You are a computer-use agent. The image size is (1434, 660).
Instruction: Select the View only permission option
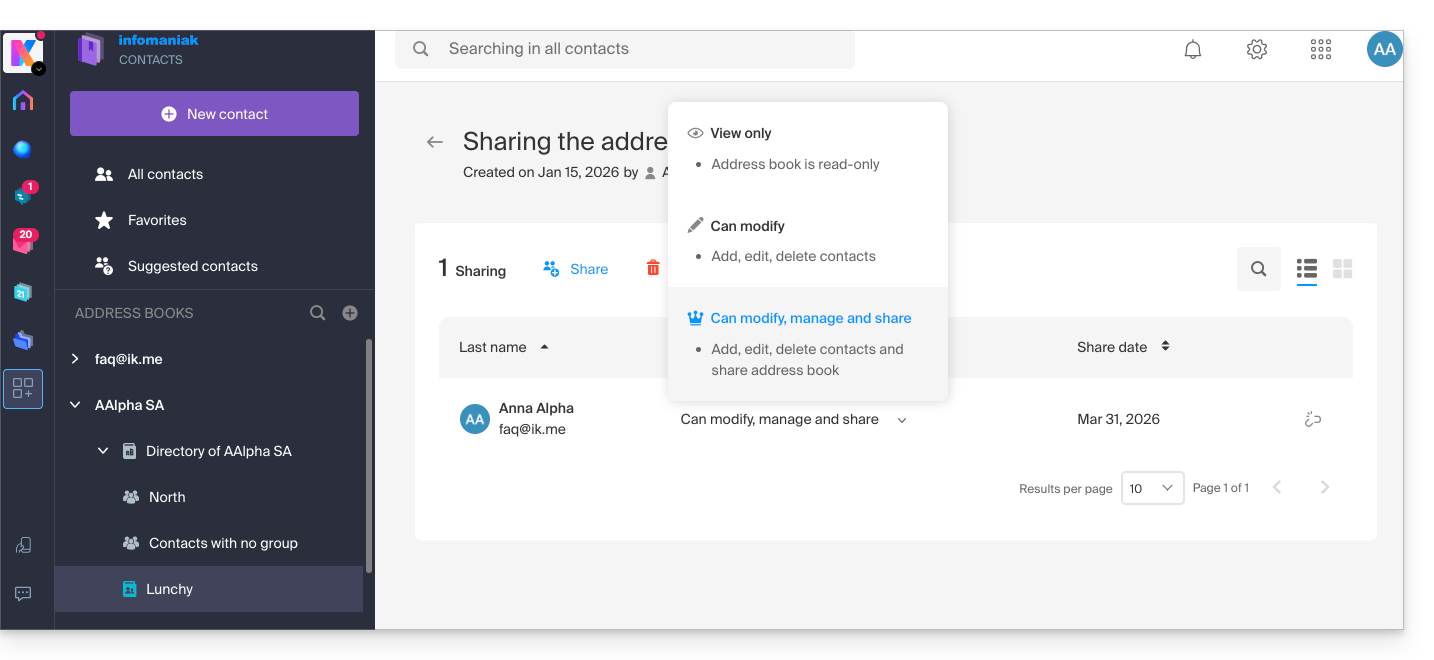[740, 133]
